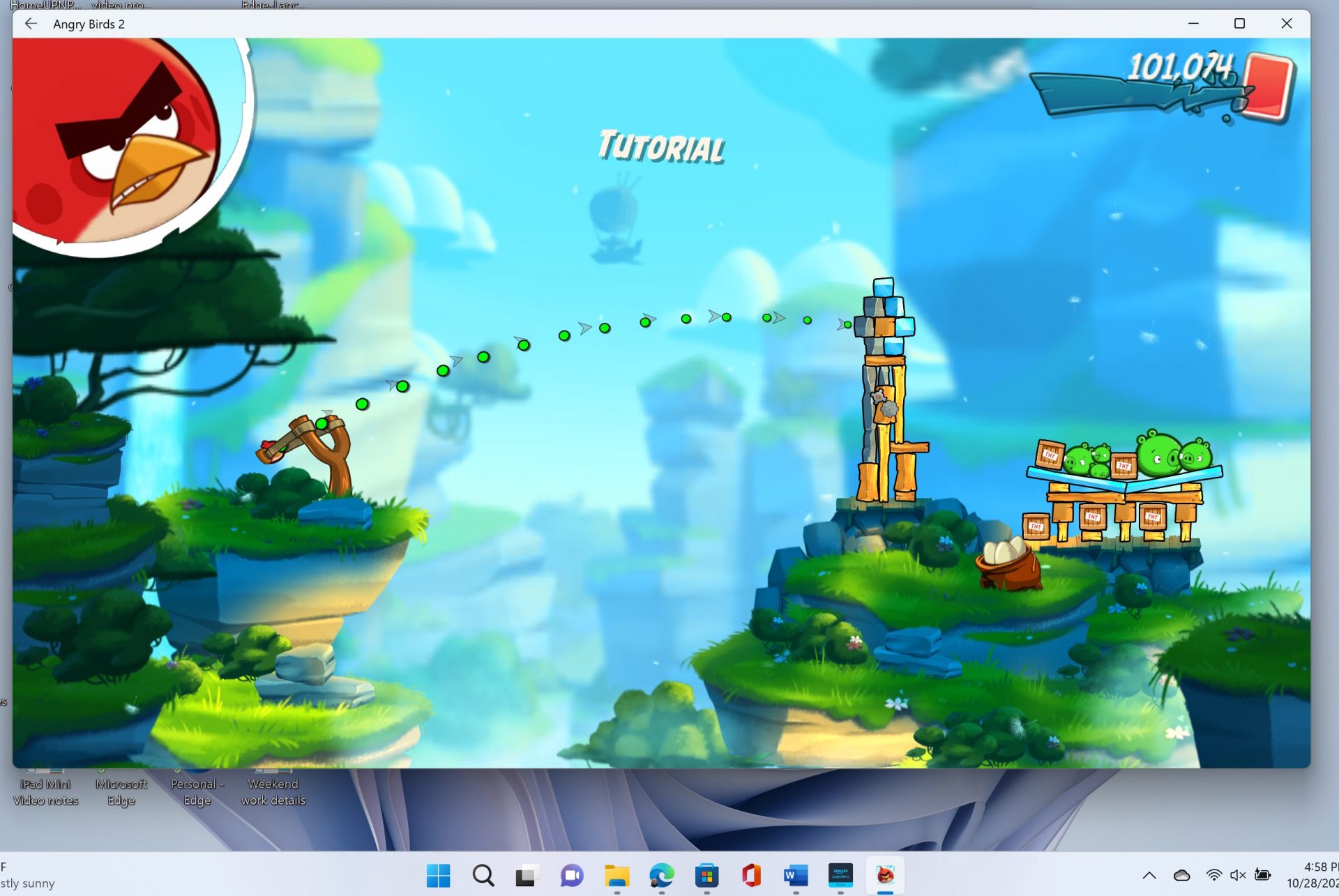Launch the Teams Chat taskbar icon
The image size is (1339, 896).
pos(572,875)
